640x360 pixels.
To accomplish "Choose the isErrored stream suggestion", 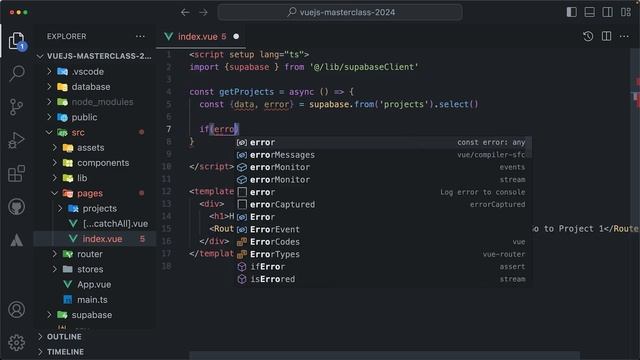I will 383,279.
